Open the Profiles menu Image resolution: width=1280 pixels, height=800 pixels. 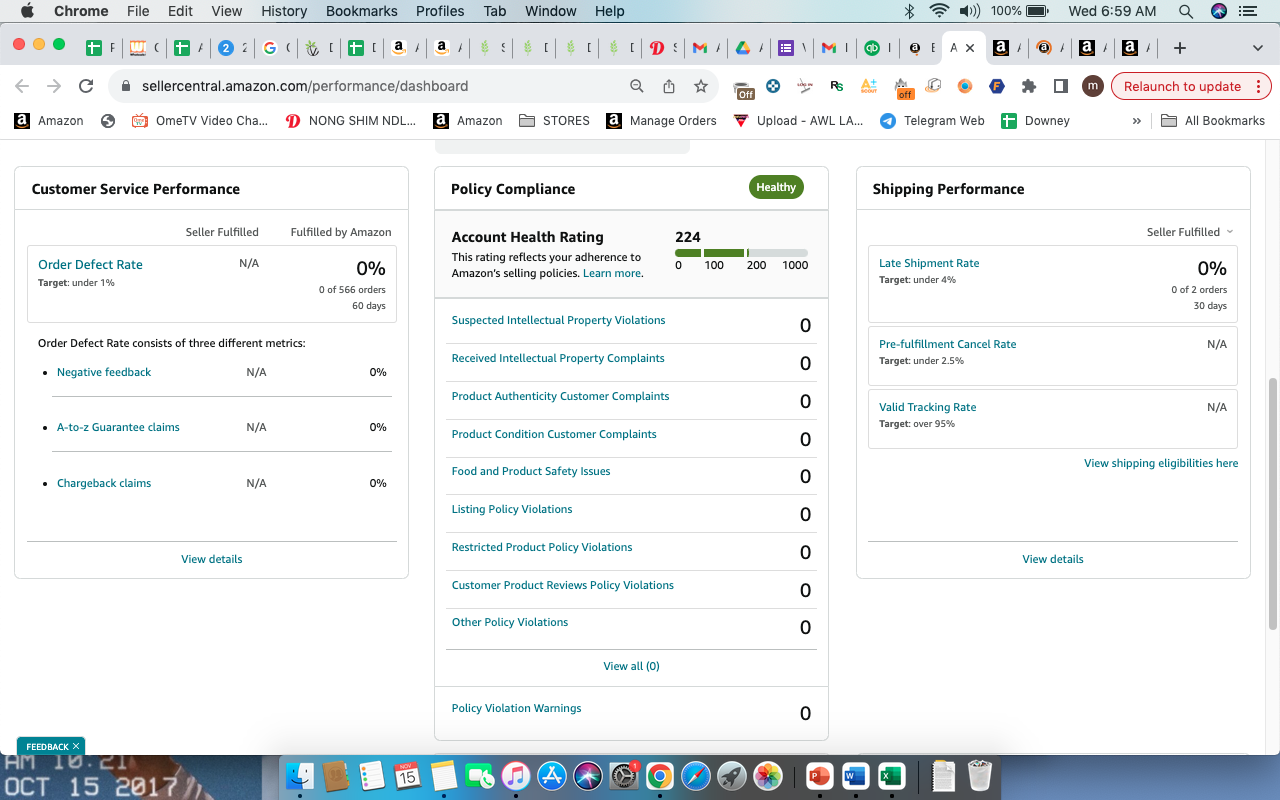point(440,11)
